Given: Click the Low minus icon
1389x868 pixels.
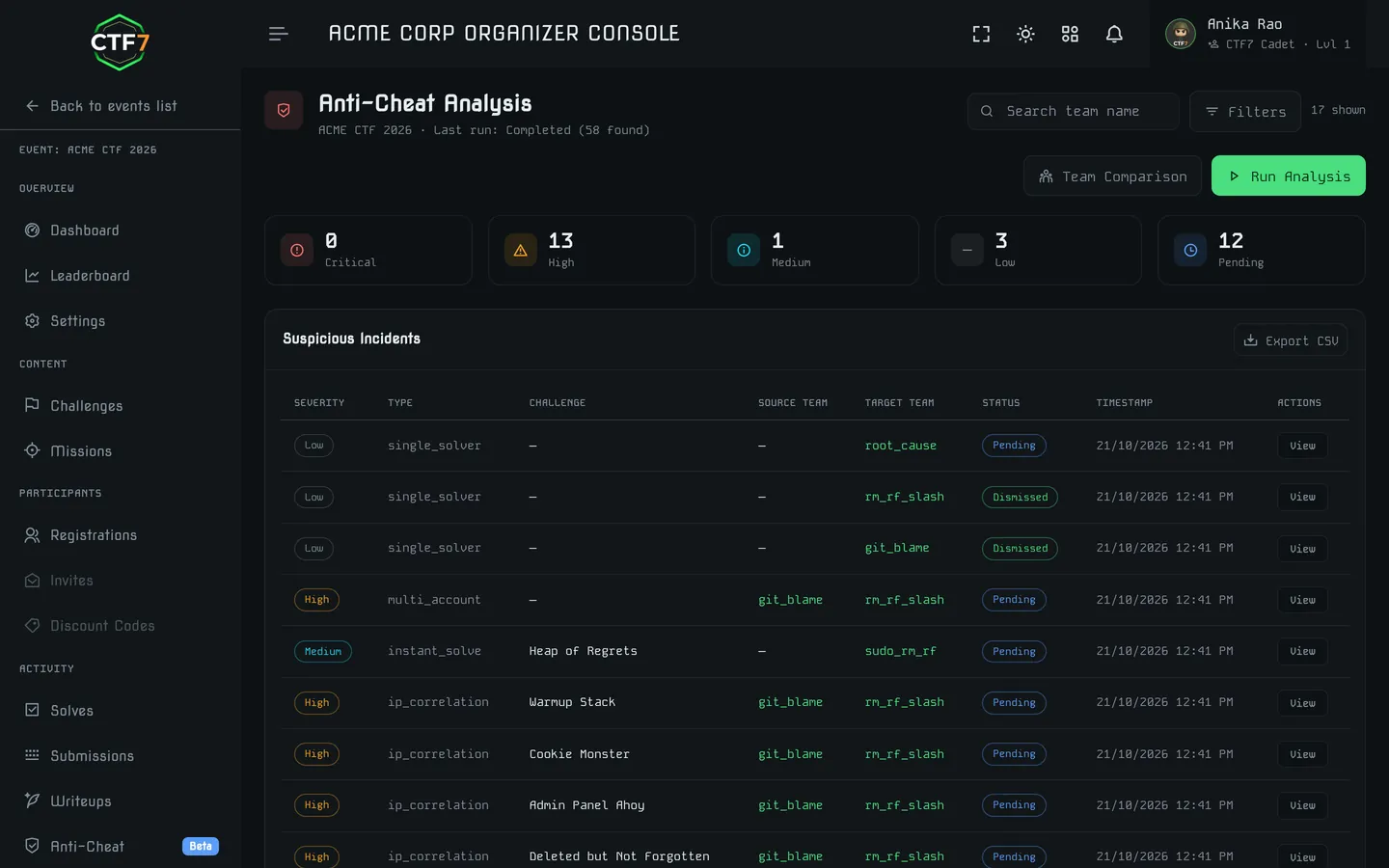Looking at the screenshot, I should 967,251.
